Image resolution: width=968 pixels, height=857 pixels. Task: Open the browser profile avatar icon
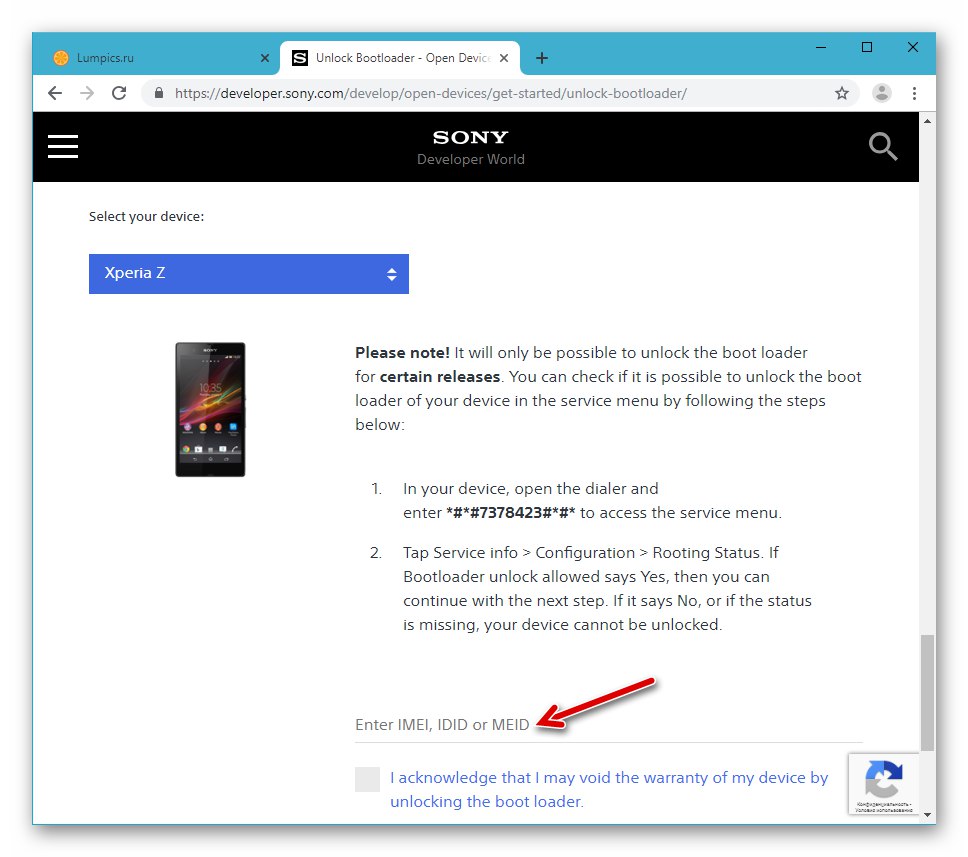tap(882, 92)
